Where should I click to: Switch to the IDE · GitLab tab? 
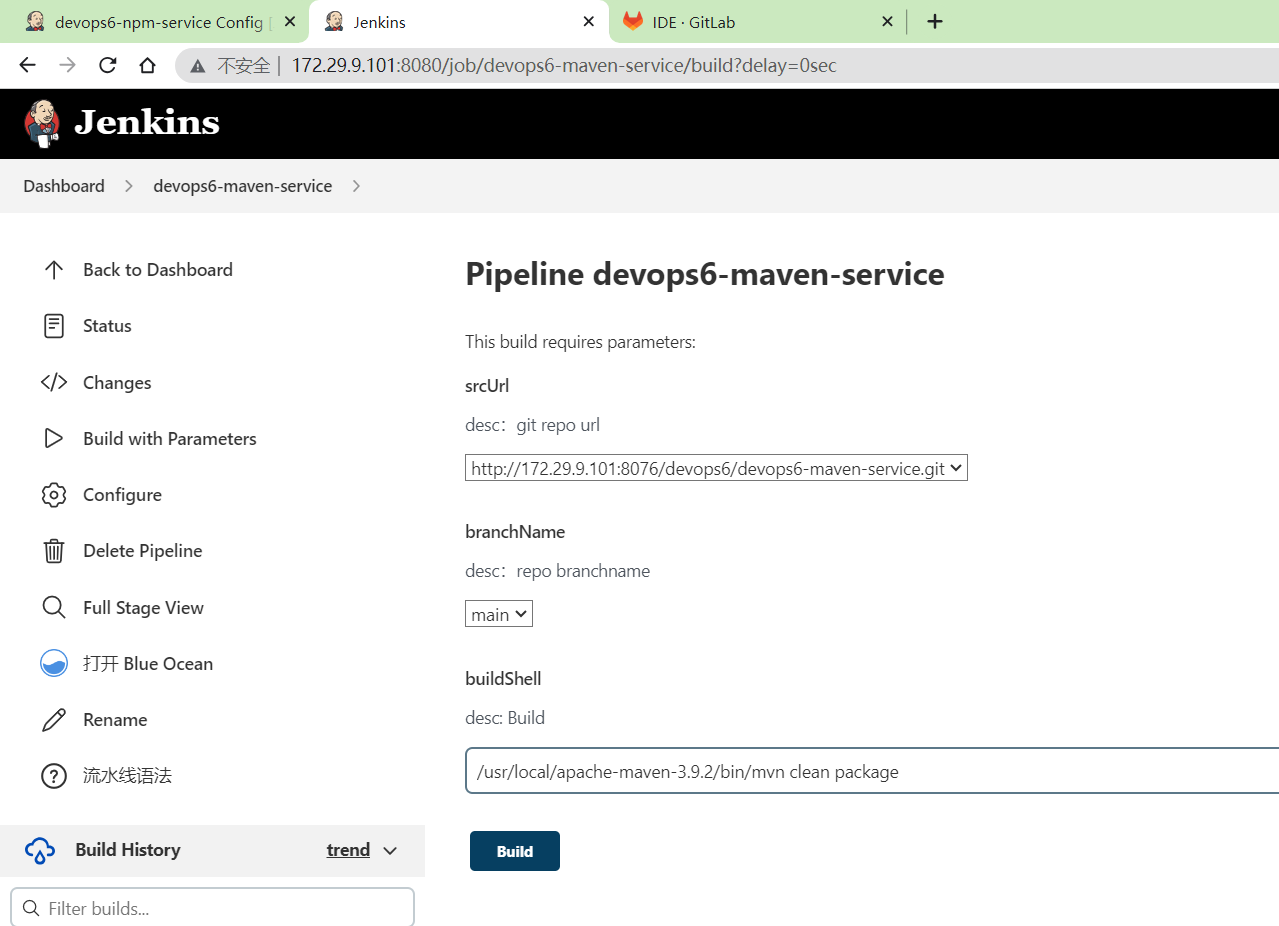click(758, 22)
